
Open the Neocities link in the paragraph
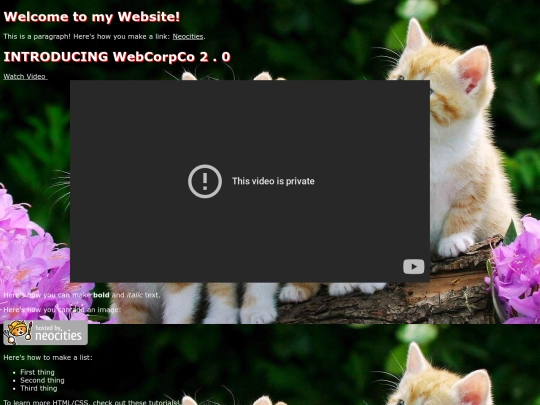tap(188, 37)
